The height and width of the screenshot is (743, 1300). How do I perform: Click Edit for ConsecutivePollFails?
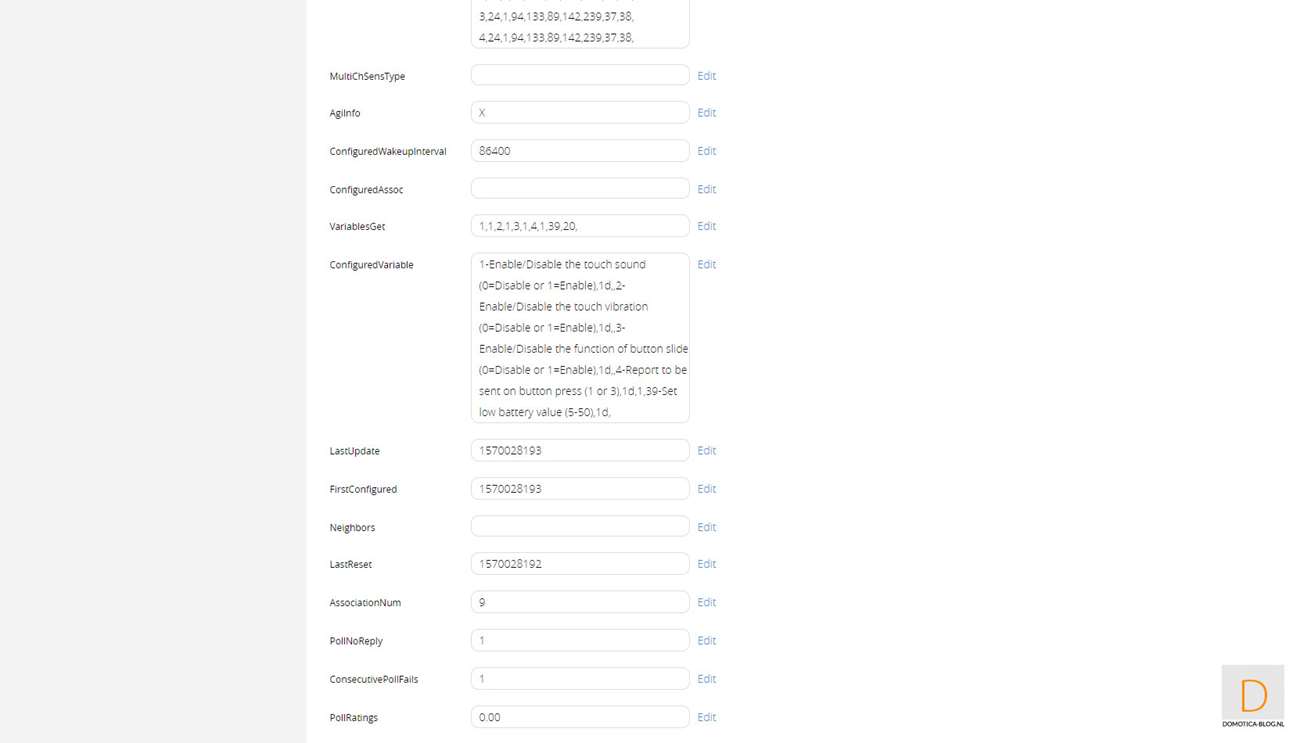coord(706,679)
